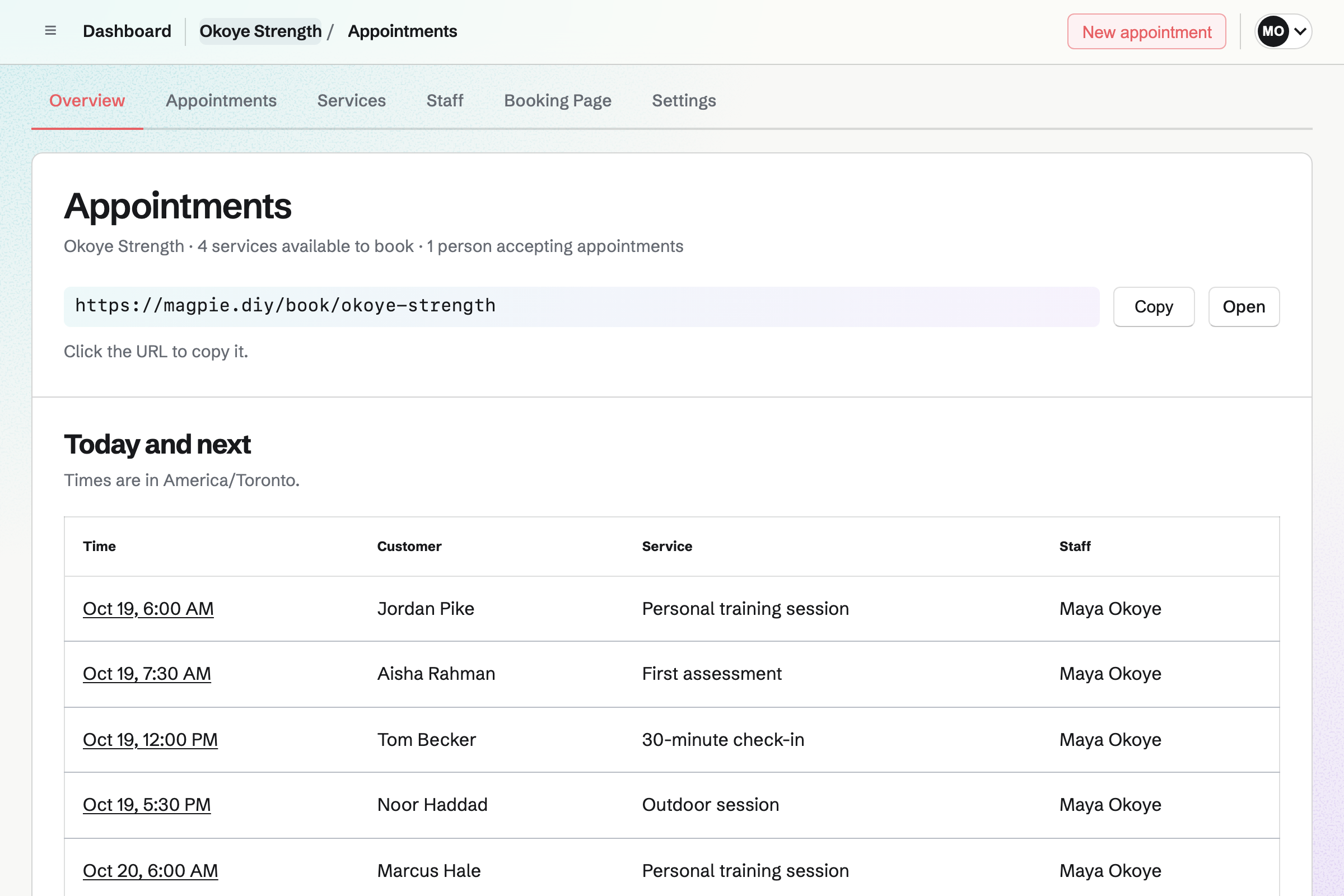Open the hamburger navigation menu
1344x896 pixels.
(50, 31)
